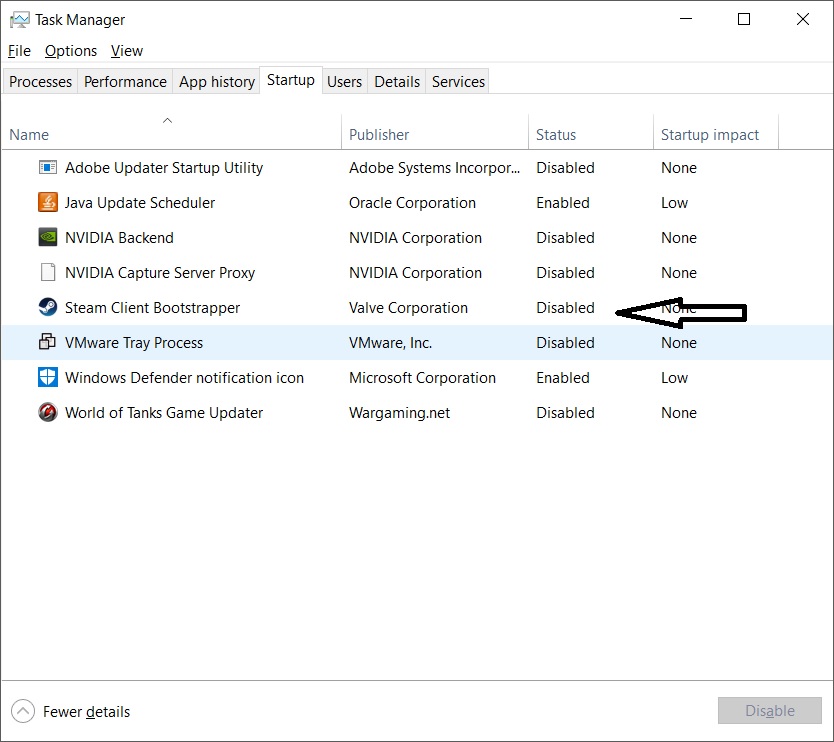
Task: Select Windows Defender notification icon name
Action: 185,378
